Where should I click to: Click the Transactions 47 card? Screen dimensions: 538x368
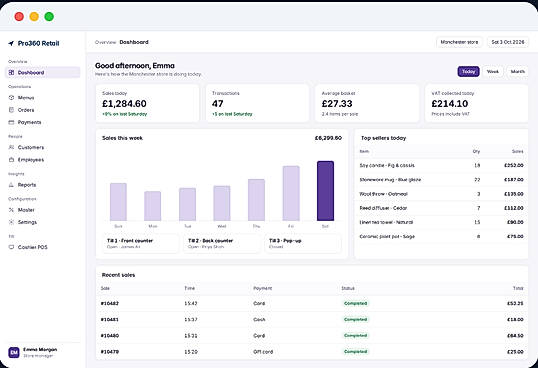tap(257, 103)
